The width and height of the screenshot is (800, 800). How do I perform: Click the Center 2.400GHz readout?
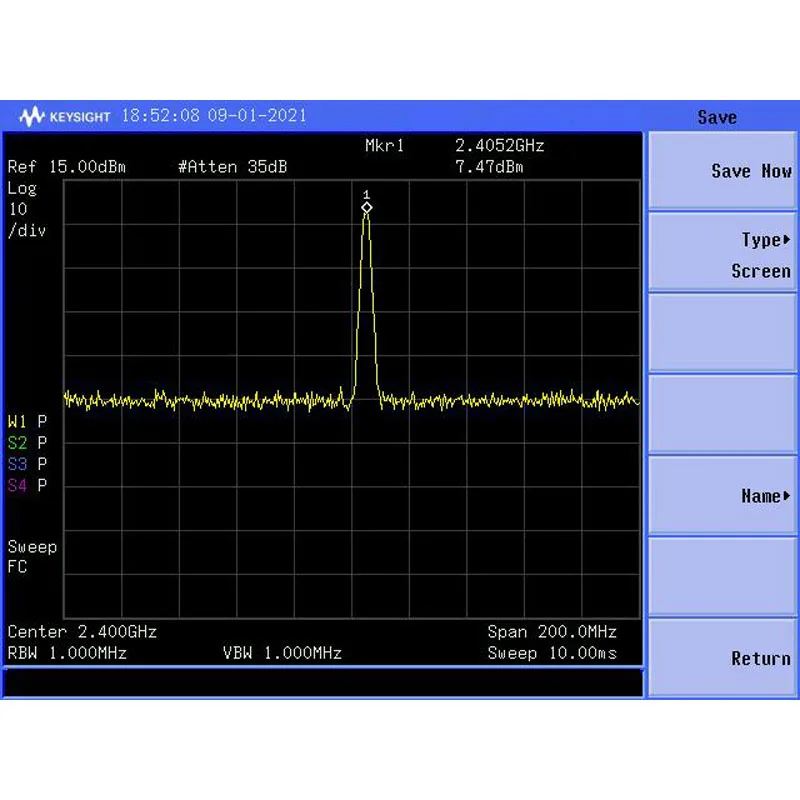82,632
